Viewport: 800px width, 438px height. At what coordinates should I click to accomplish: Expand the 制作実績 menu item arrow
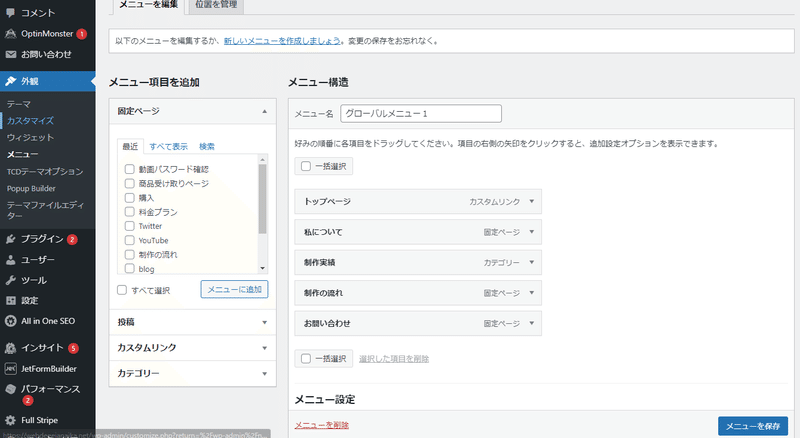click(x=532, y=262)
